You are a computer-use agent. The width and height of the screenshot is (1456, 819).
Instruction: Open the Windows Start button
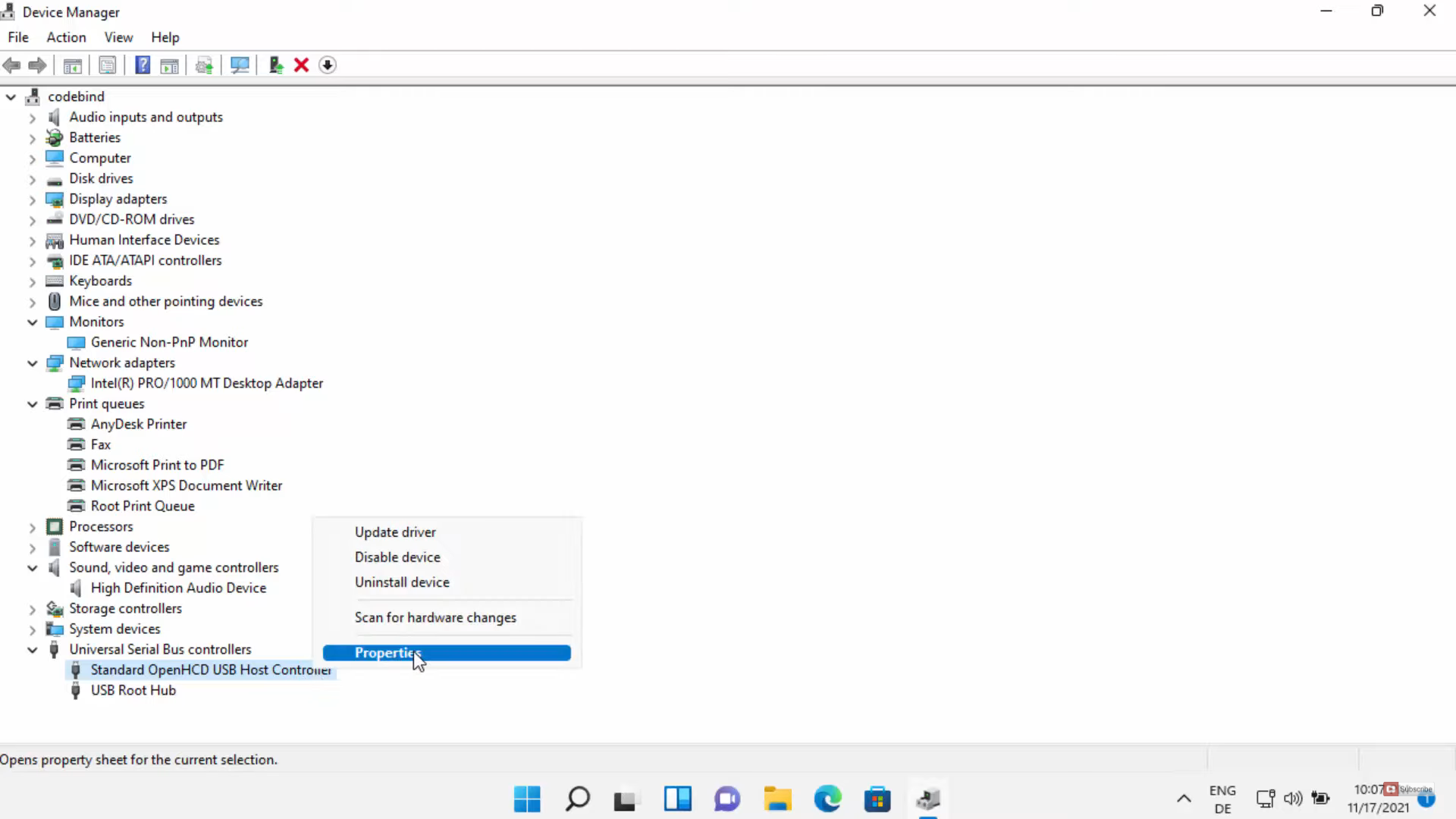527,799
